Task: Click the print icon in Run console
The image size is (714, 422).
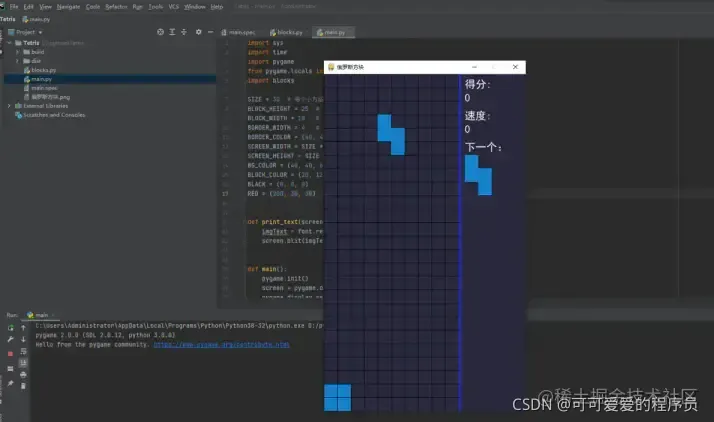Action: pyautogui.click(x=23, y=375)
